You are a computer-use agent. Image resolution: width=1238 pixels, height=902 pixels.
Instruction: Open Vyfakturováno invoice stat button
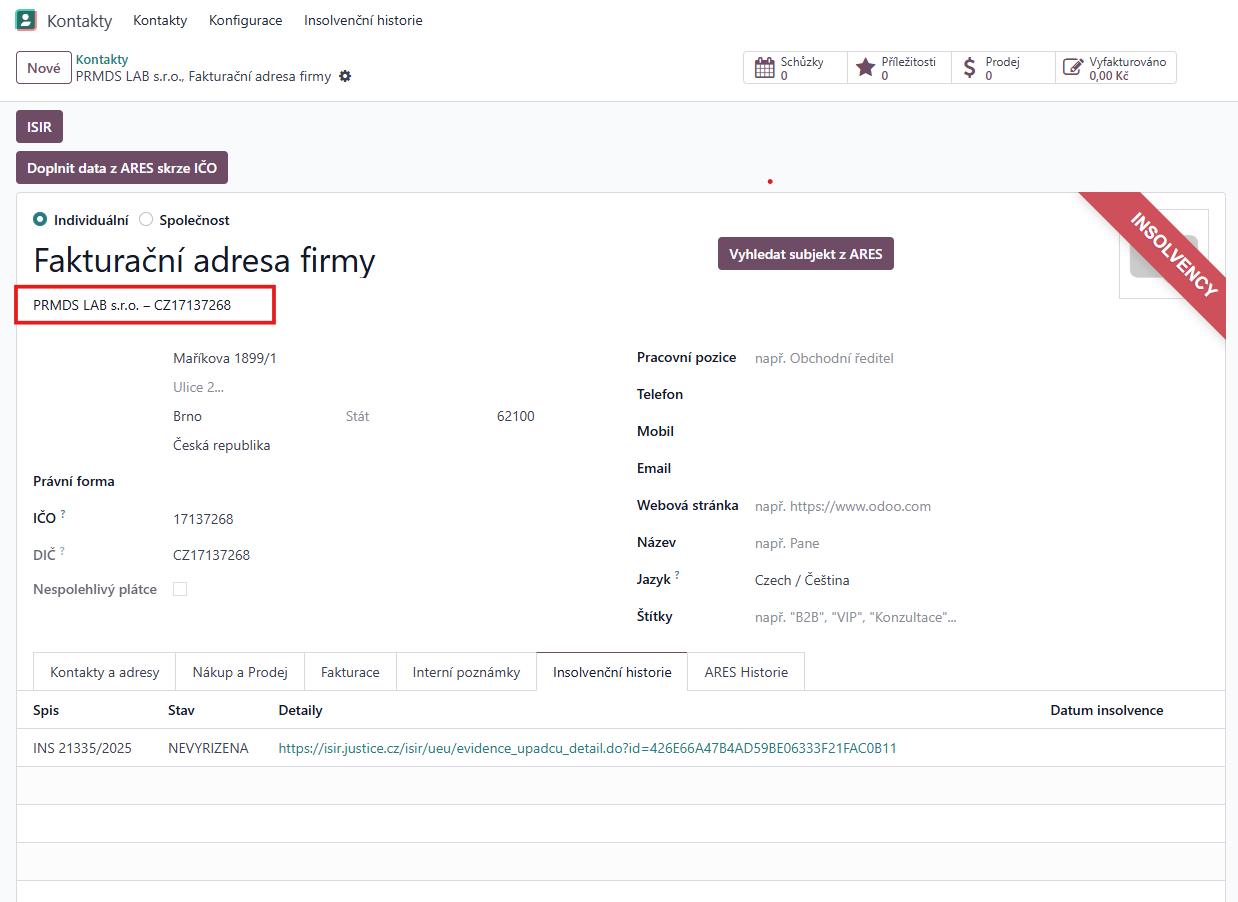click(x=1115, y=68)
